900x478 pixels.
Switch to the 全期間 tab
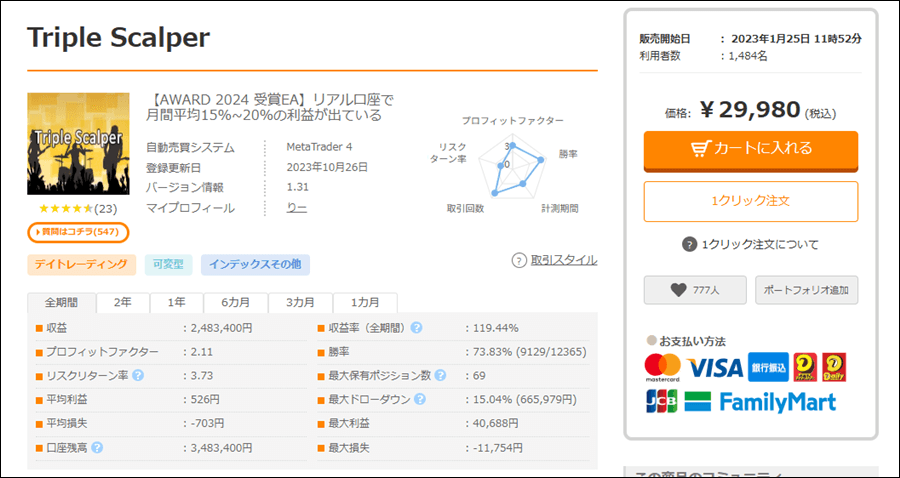point(61,302)
